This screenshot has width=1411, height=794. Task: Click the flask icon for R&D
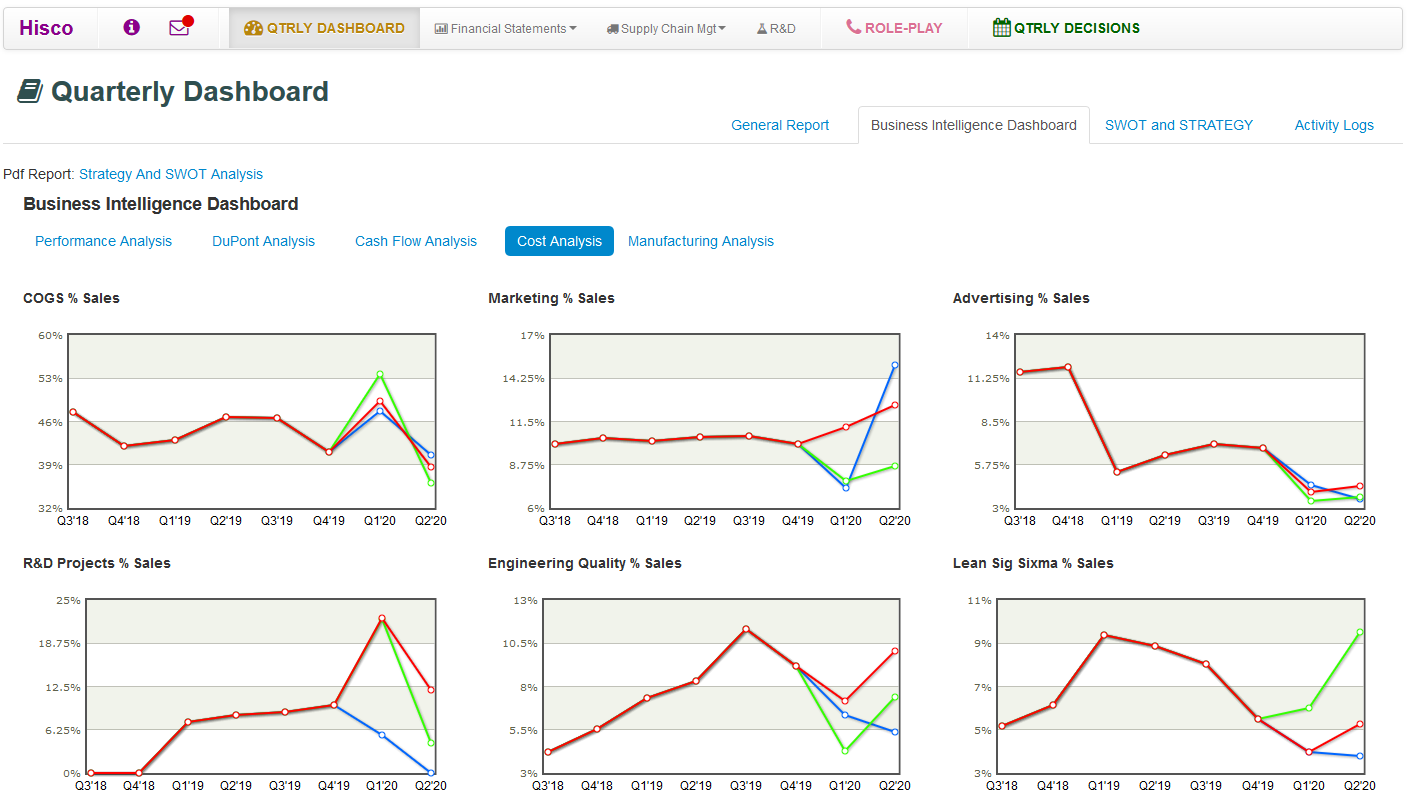coord(761,29)
